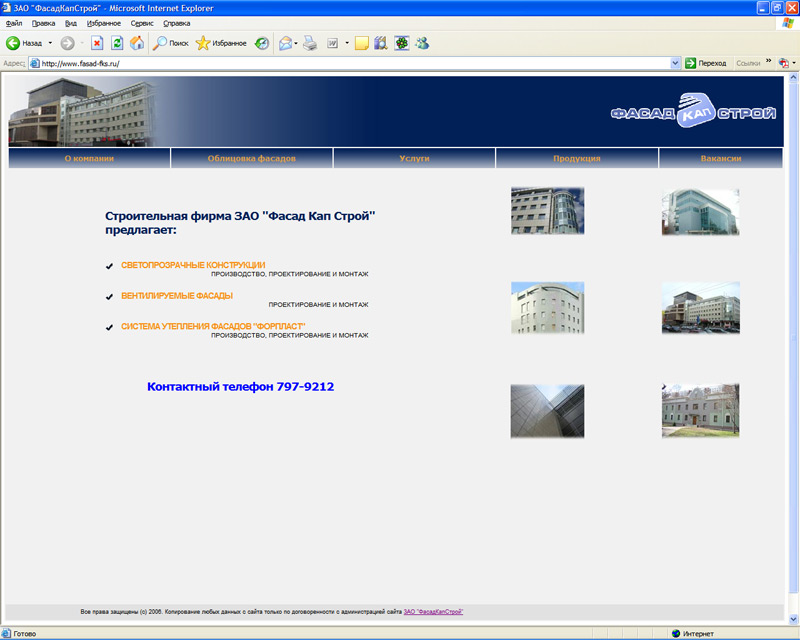Click the Edit with Word icon
Viewport: 800px width, 640px height.
pos(333,43)
